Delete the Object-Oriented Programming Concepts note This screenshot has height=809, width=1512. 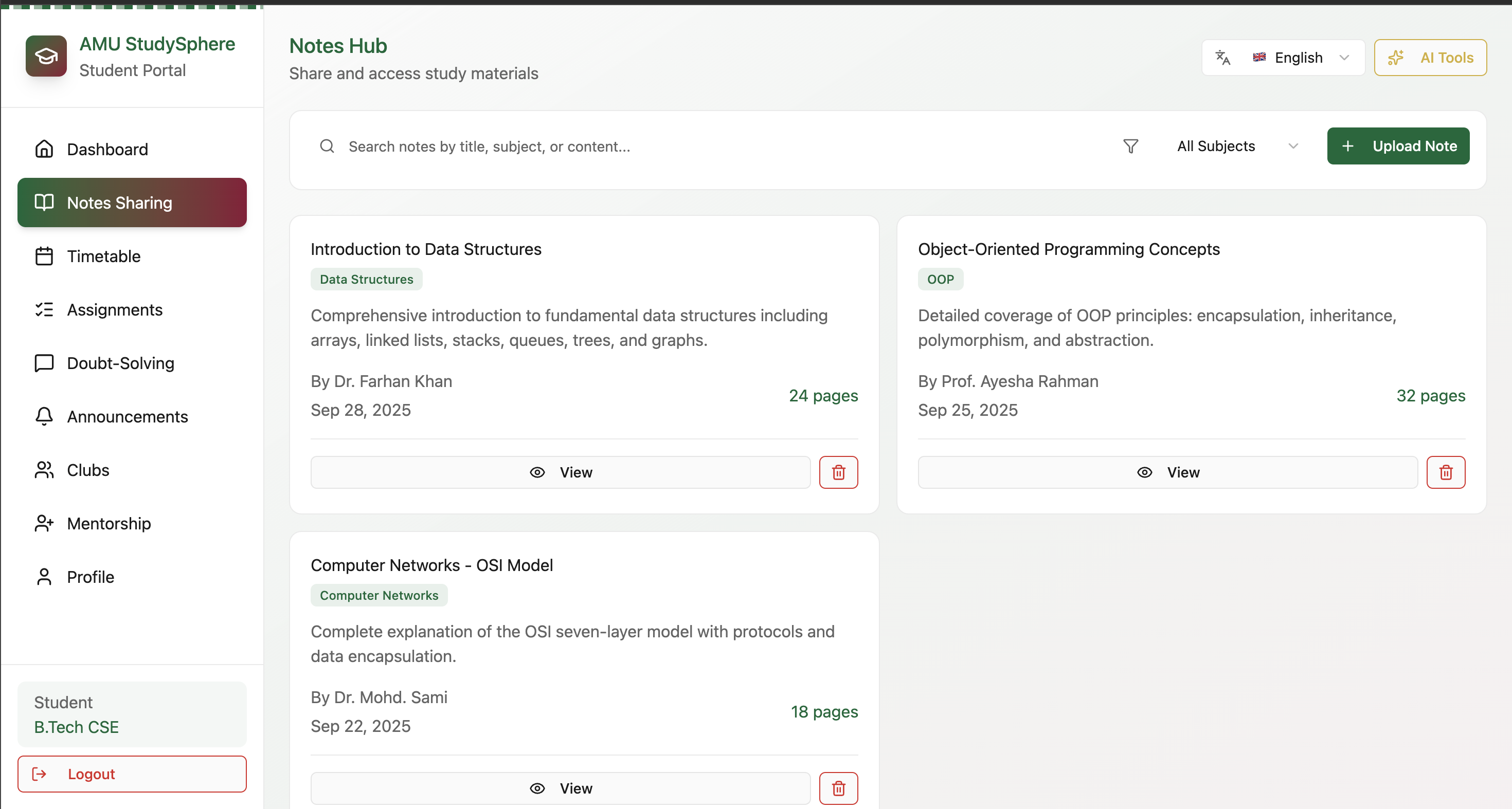[x=1445, y=472]
